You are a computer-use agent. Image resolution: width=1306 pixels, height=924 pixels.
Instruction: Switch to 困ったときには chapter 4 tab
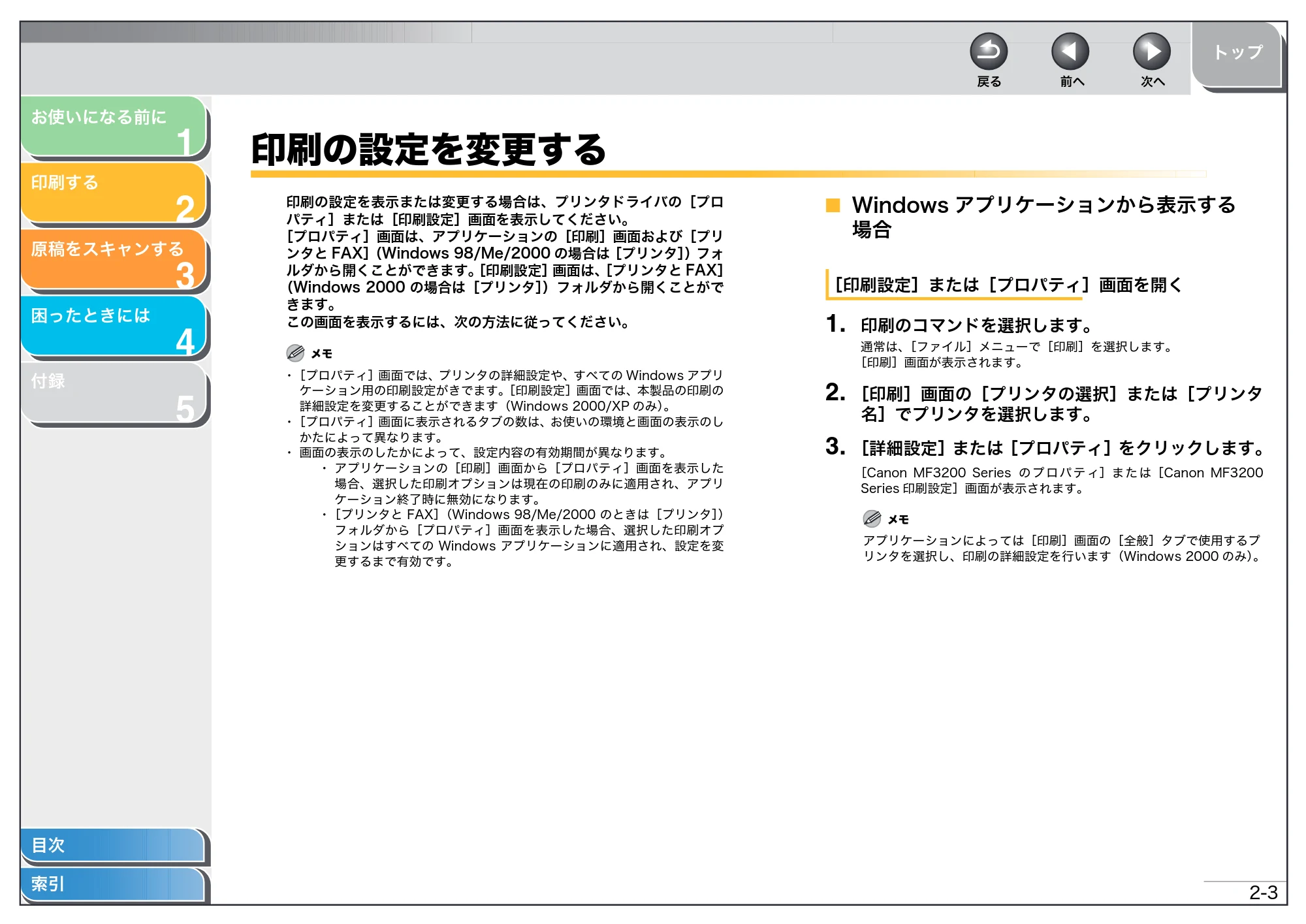[114, 326]
